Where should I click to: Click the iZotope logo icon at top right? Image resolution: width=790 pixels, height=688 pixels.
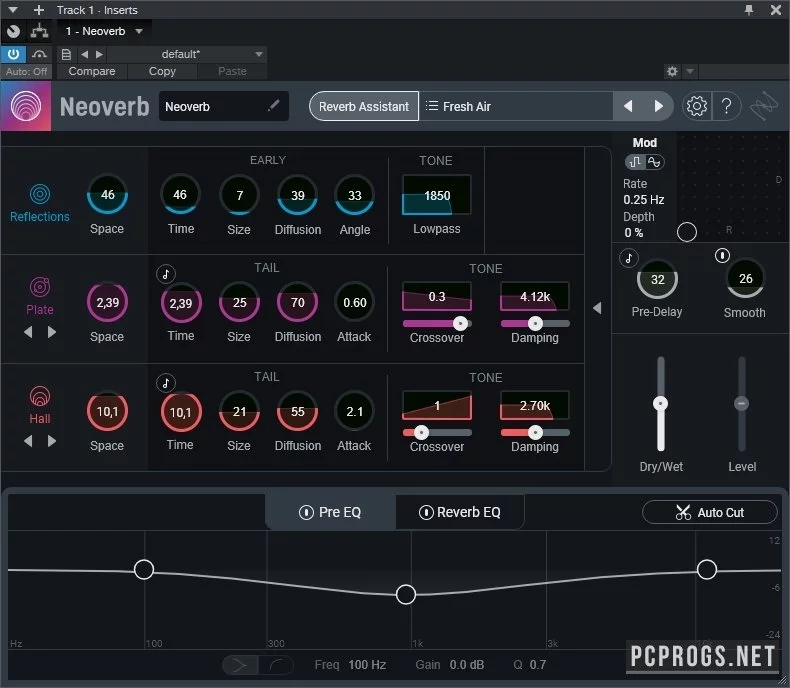point(764,106)
